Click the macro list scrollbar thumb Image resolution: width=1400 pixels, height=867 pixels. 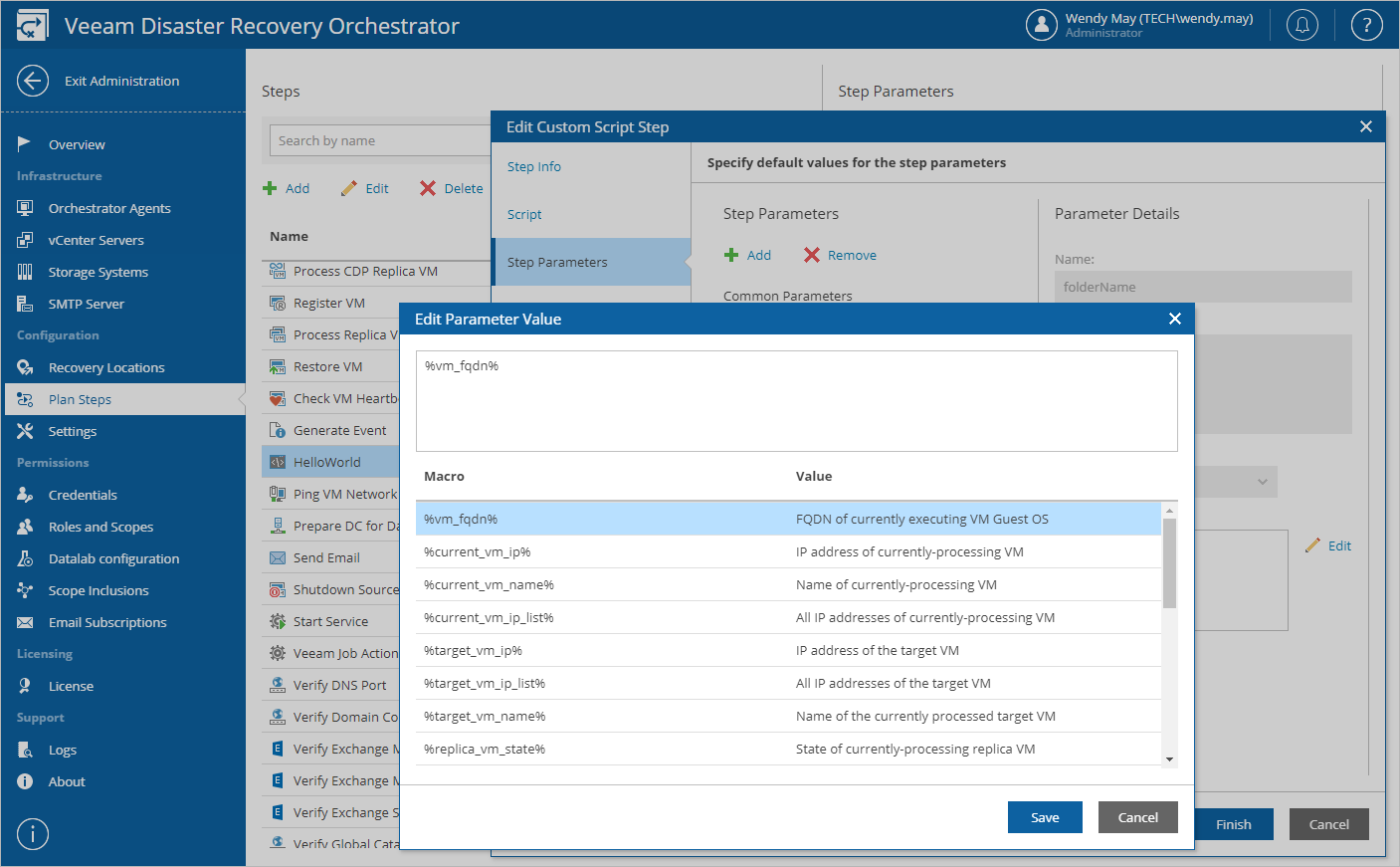pos(1169,562)
